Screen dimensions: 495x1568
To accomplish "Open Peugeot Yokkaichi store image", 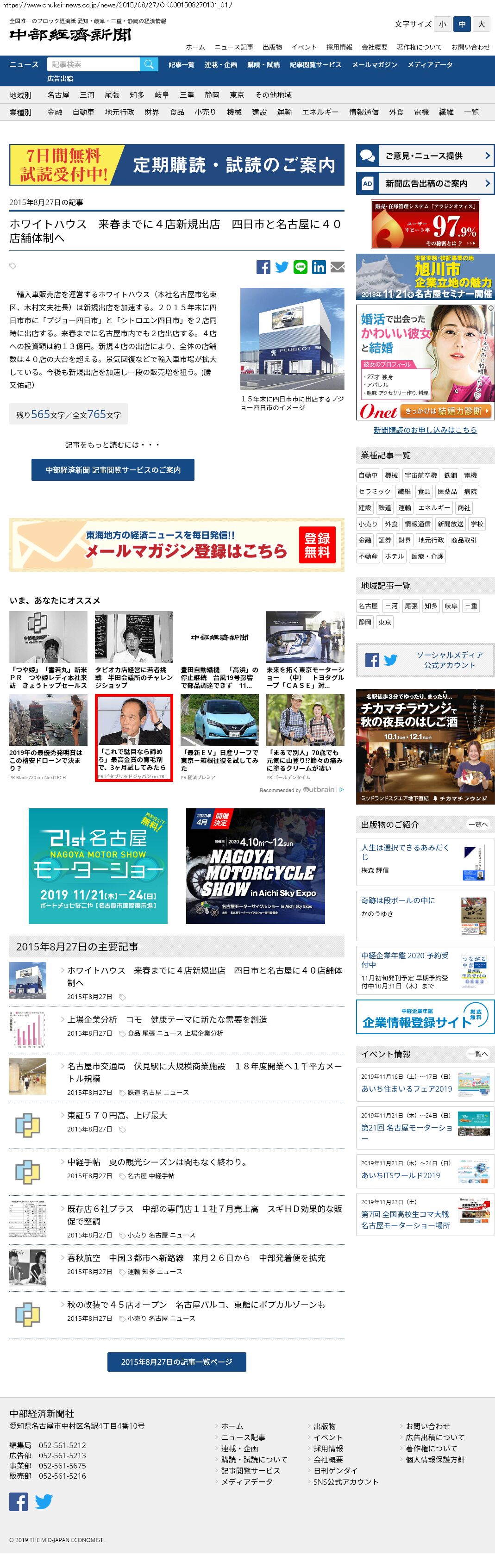I will click(x=292, y=338).
